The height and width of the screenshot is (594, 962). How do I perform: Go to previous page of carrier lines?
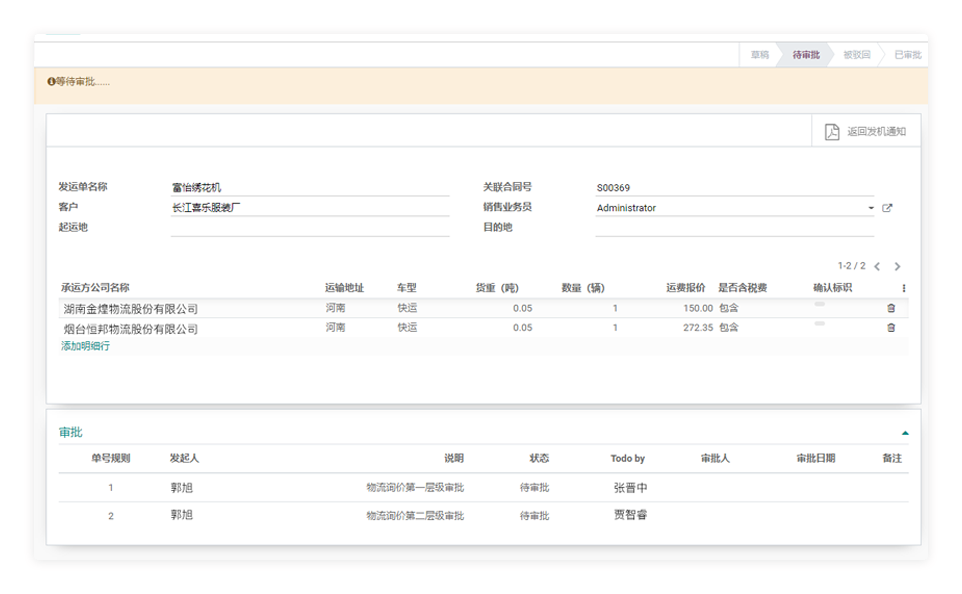[877, 267]
